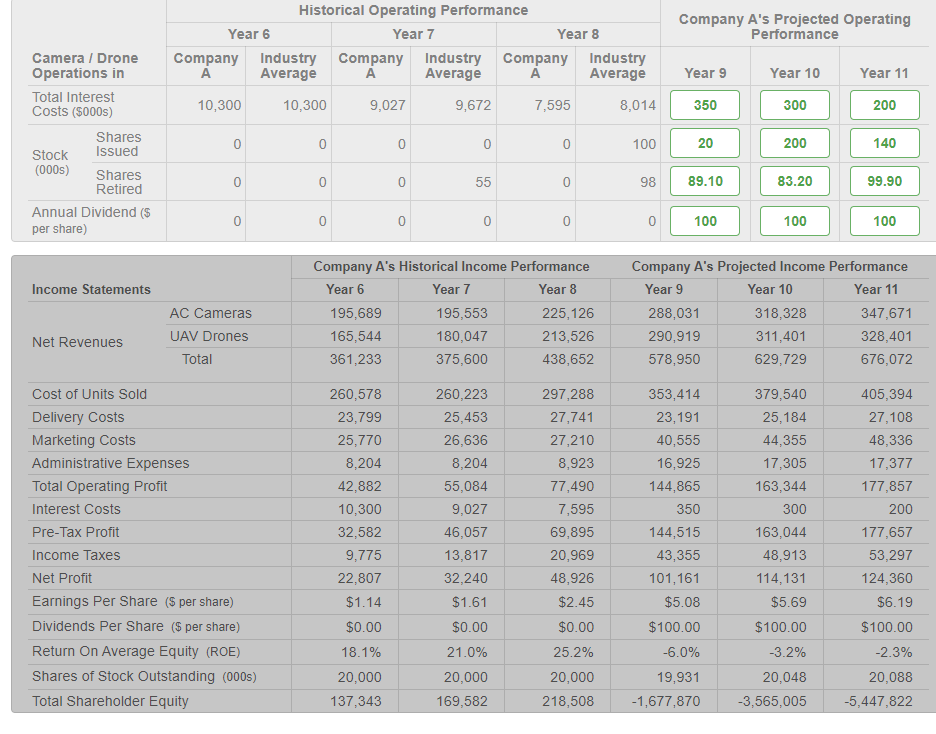Select the Income Taxes row label

coord(76,555)
